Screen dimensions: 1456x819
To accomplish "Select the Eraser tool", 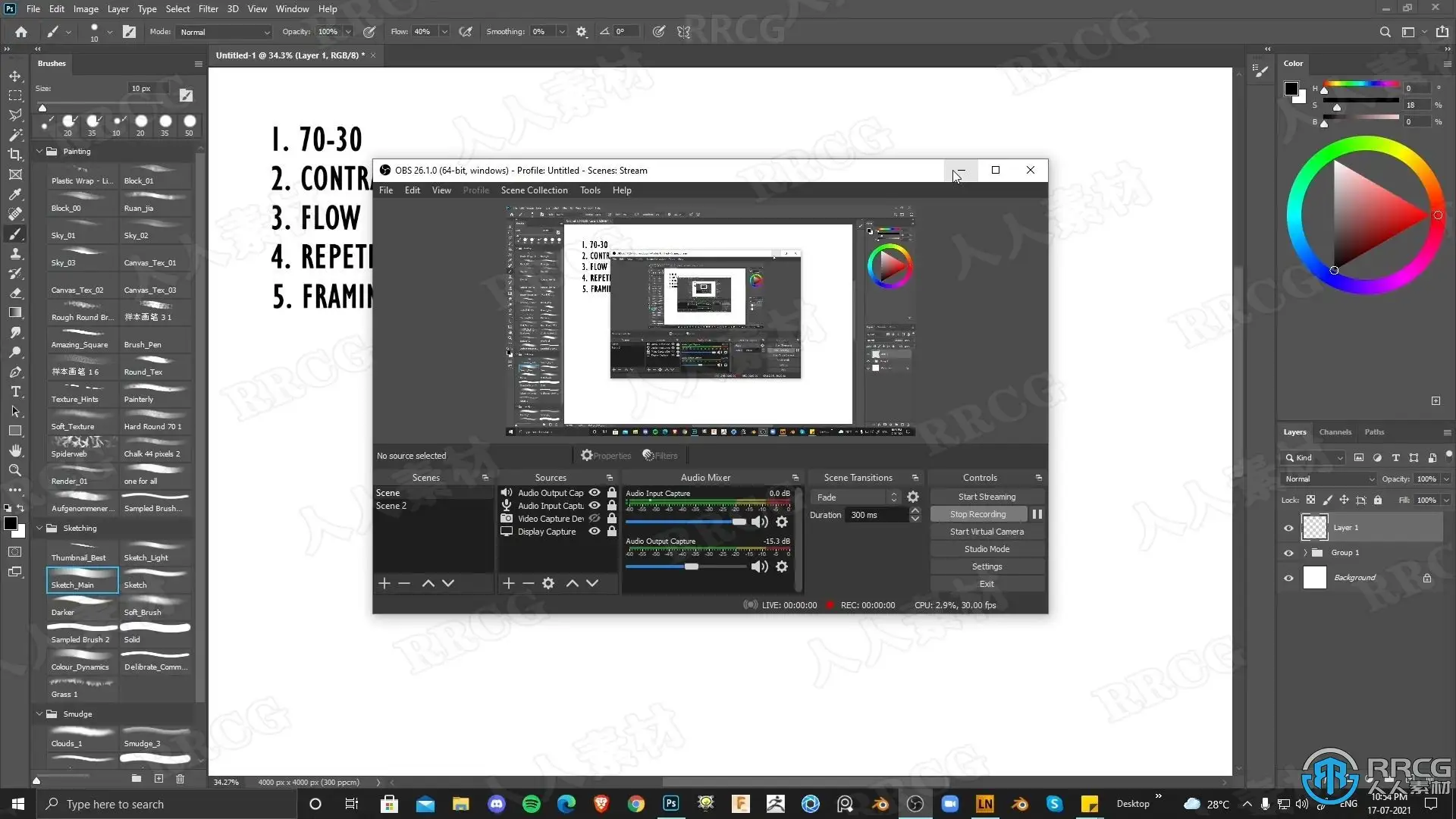I will click(x=15, y=293).
